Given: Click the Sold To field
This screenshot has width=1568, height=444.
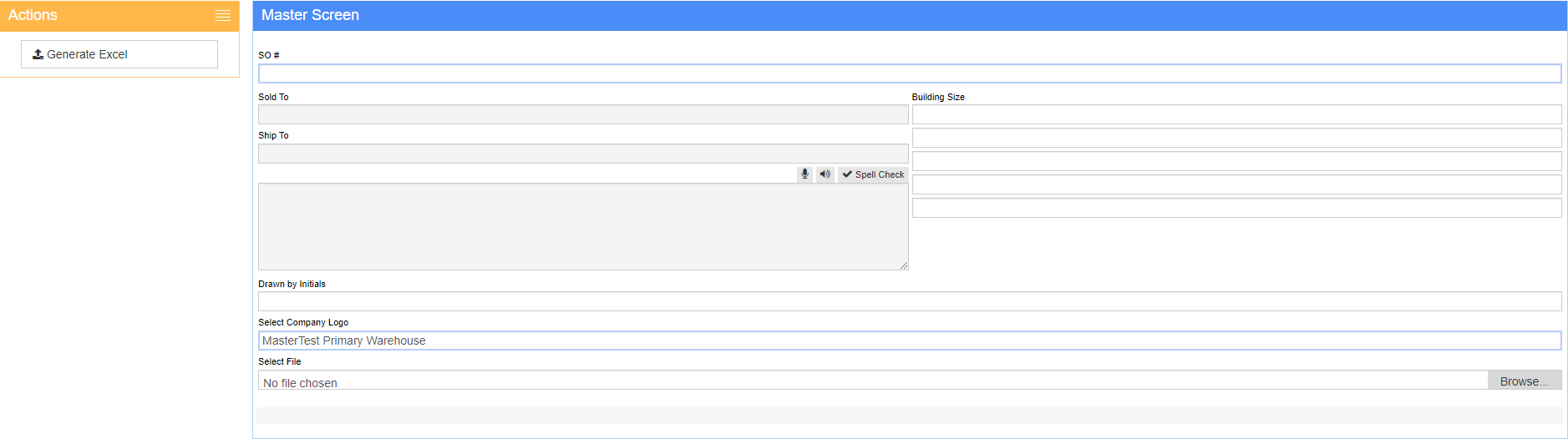Looking at the screenshot, I should (583, 114).
